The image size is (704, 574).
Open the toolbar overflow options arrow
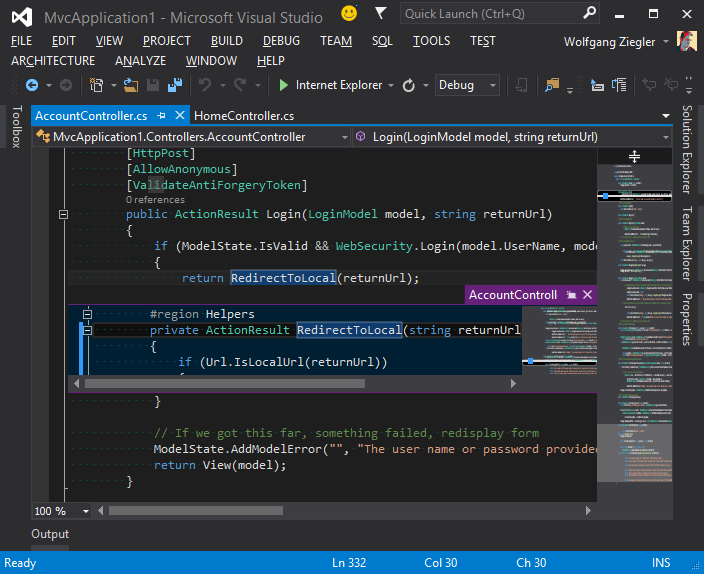pos(689,85)
